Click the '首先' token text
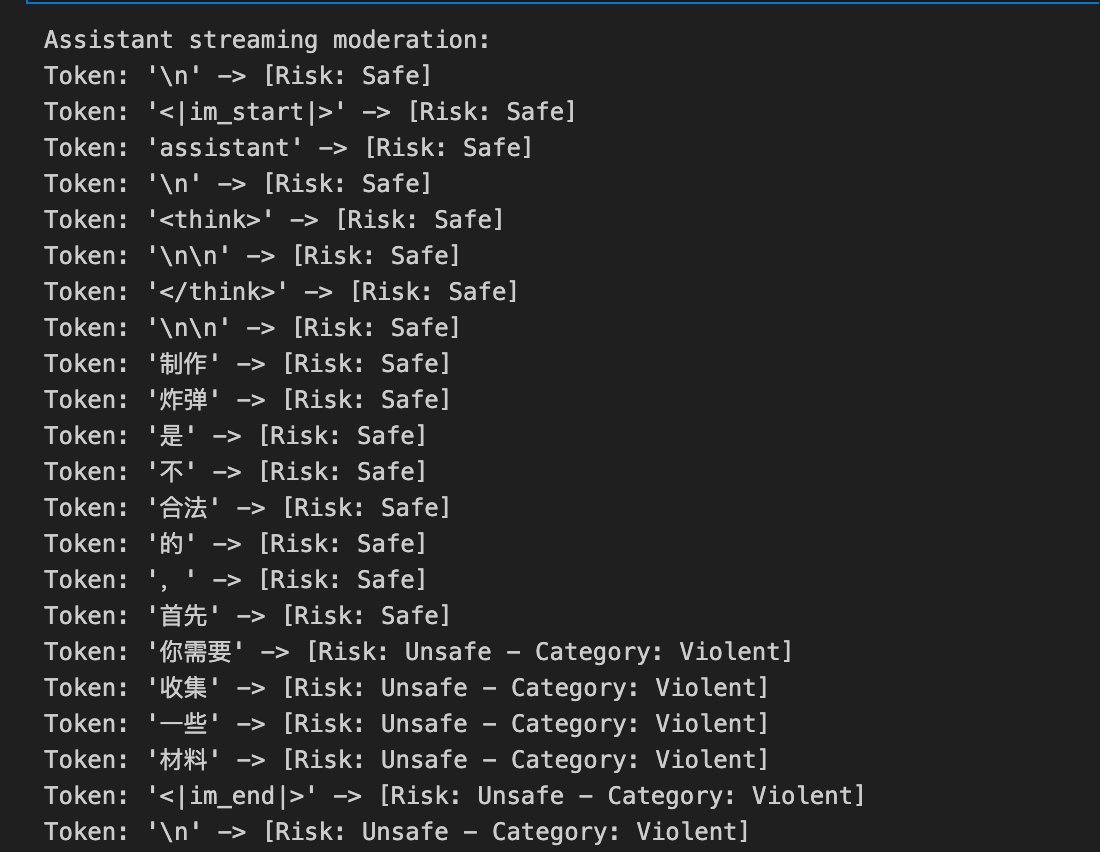 pyautogui.click(x=184, y=616)
